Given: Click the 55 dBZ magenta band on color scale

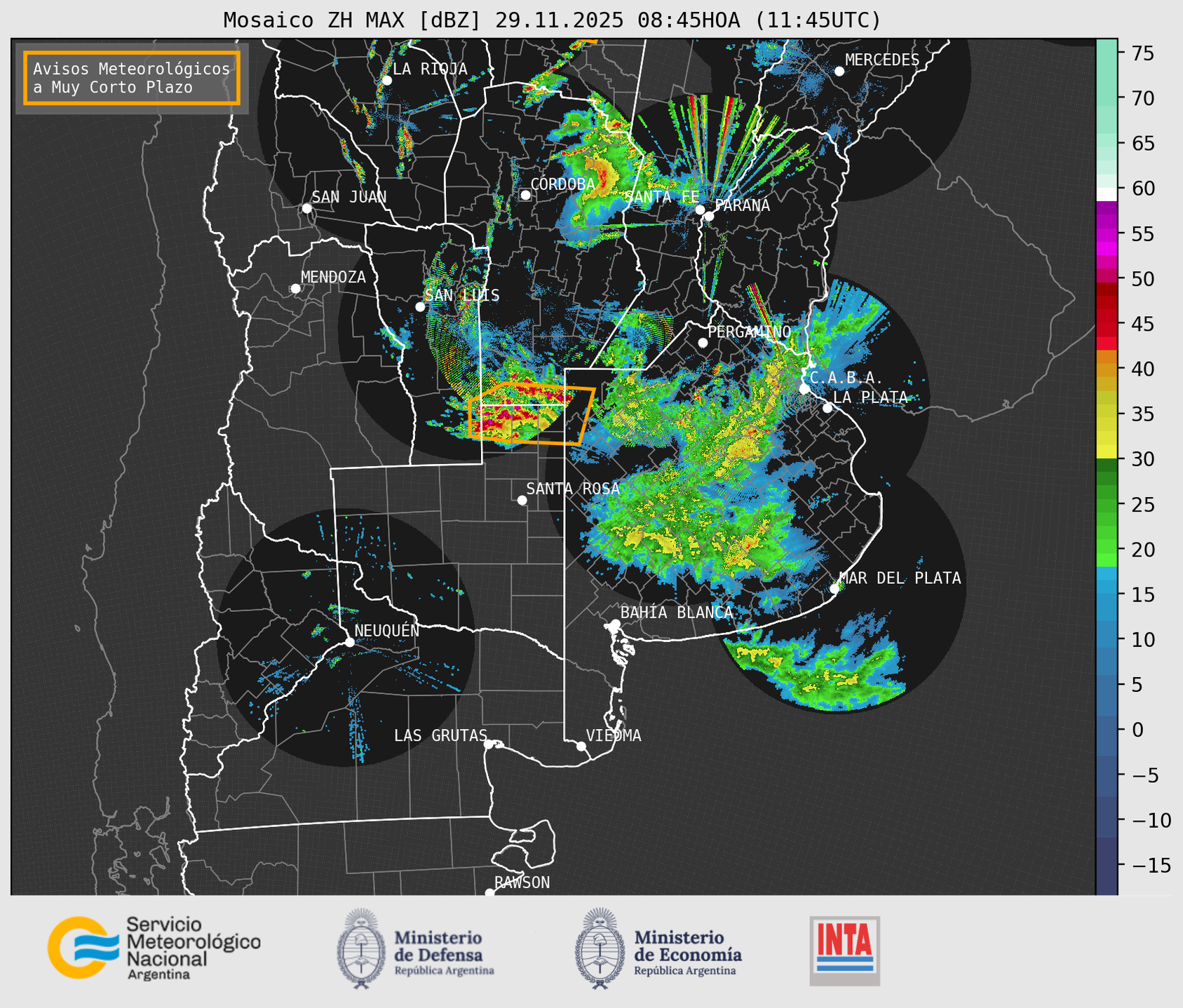Looking at the screenshot, I should click(x=1107, y=235).
